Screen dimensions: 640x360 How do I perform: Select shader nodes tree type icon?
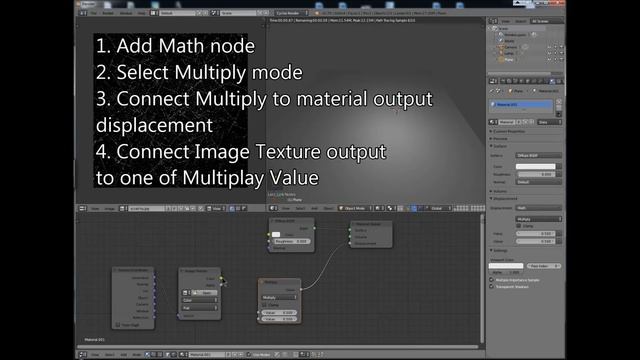pos(147,355)
